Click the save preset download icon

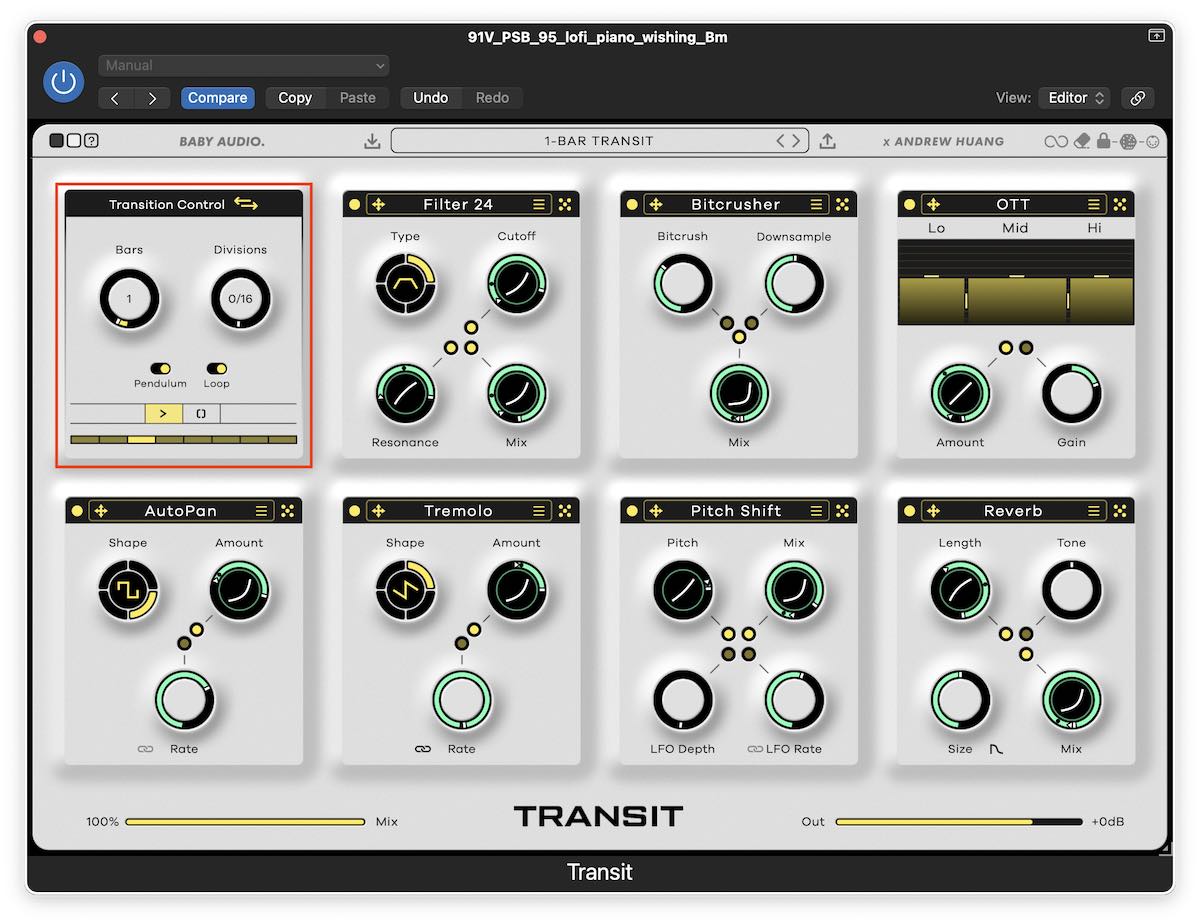coord(372,141)
